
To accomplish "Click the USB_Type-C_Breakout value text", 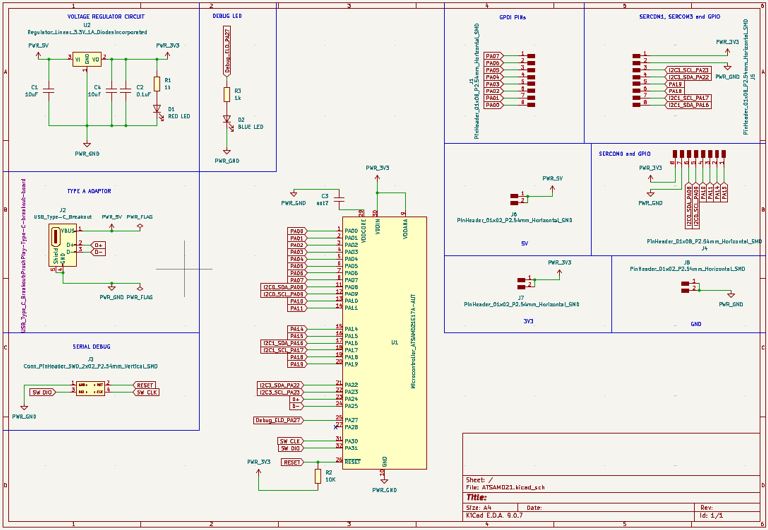I will point(63,217).
